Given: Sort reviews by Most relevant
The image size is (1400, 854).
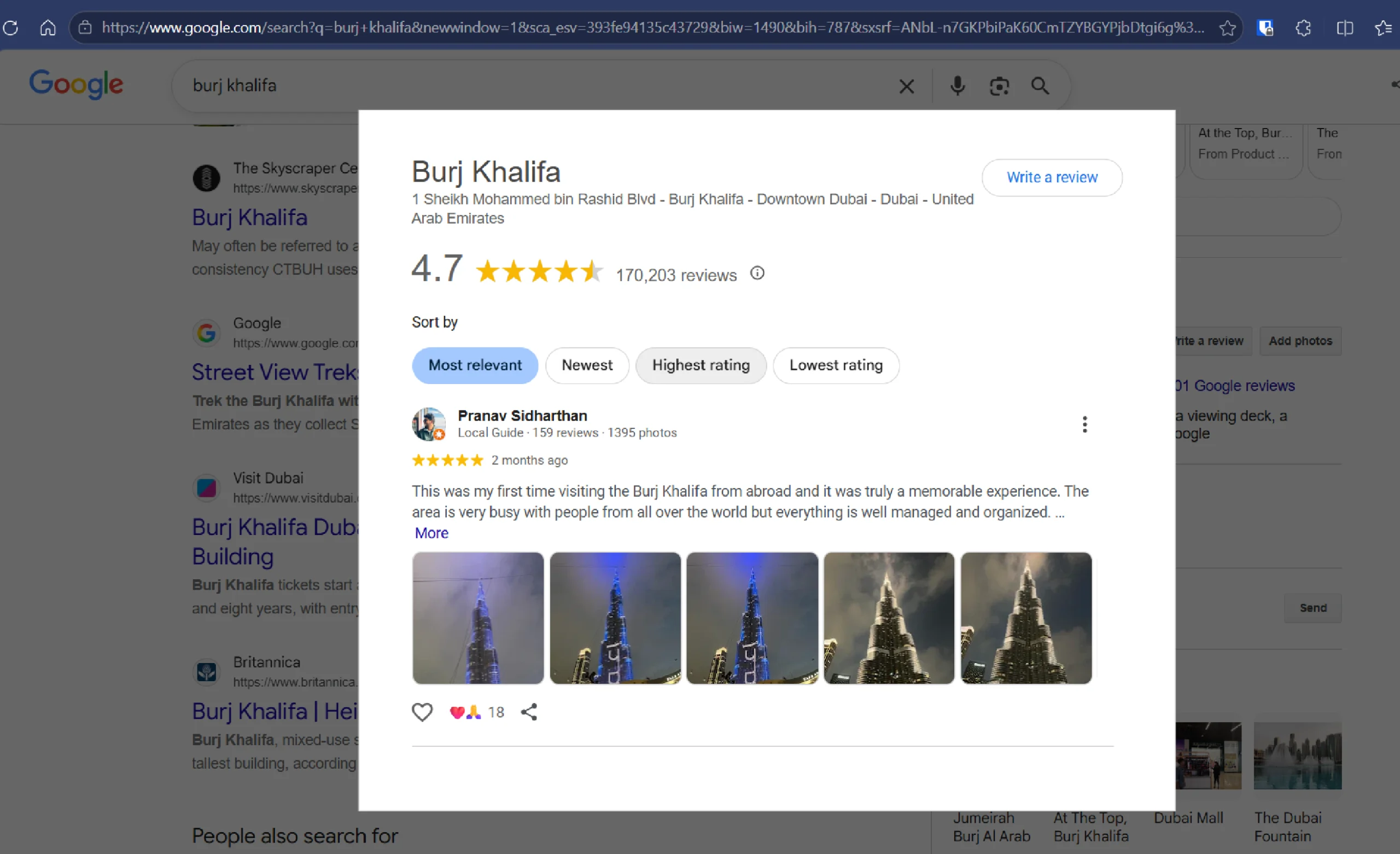Looking at the screenshot, I should pyautogui.click(x=475, y=365).
